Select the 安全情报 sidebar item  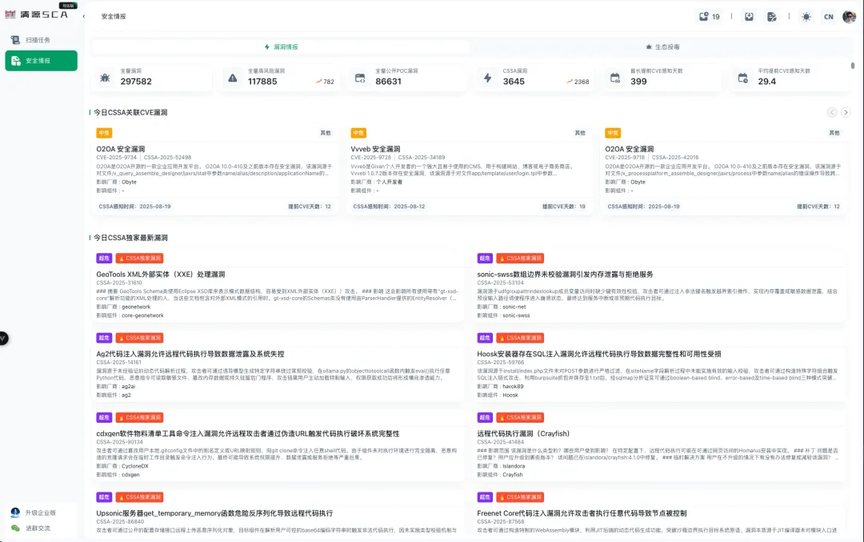41,61
